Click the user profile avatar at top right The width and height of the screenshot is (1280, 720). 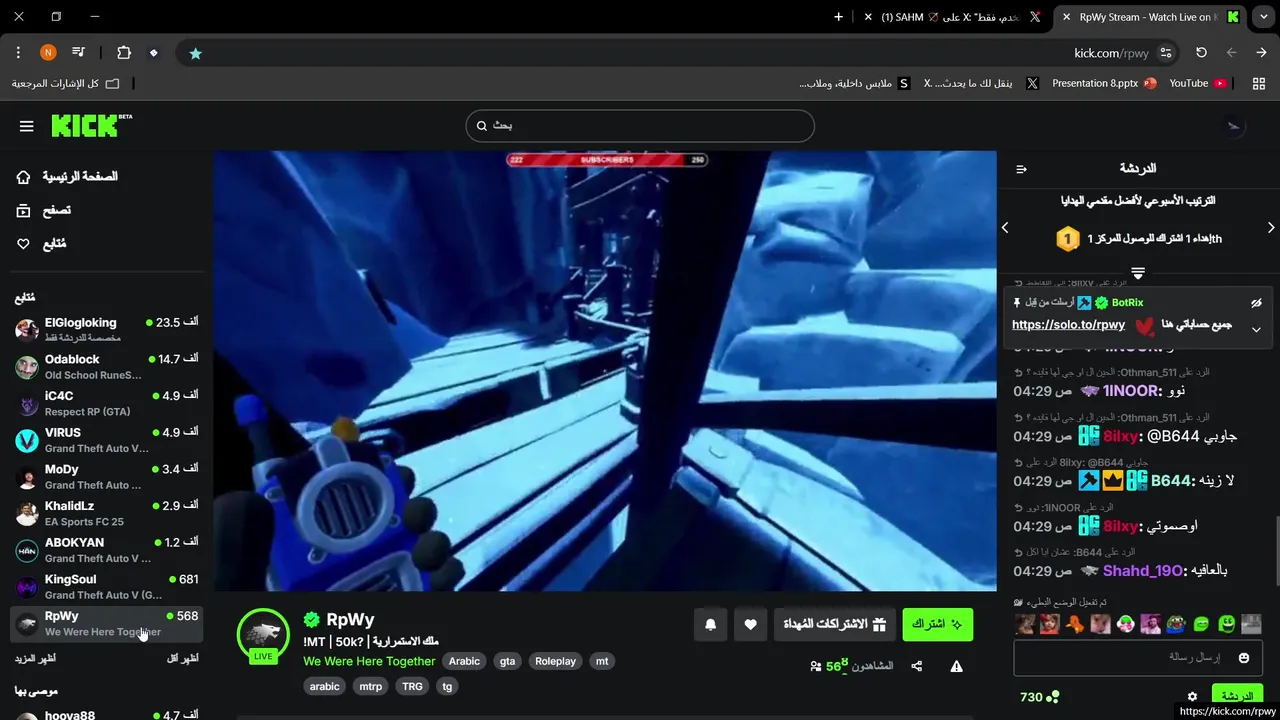1235,126
